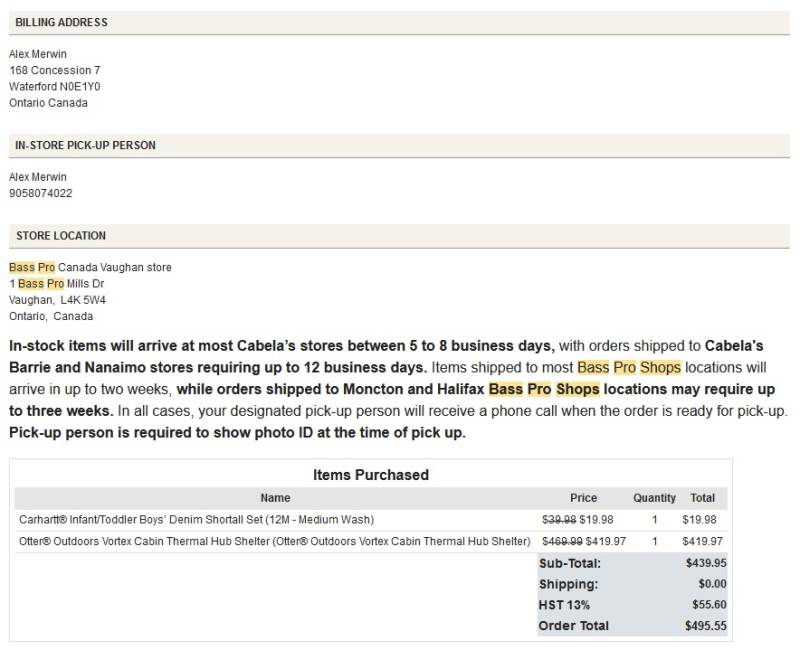This screenshot has width=800, height=669.
Task: Click the Total column header
Action: pos(703,498)
